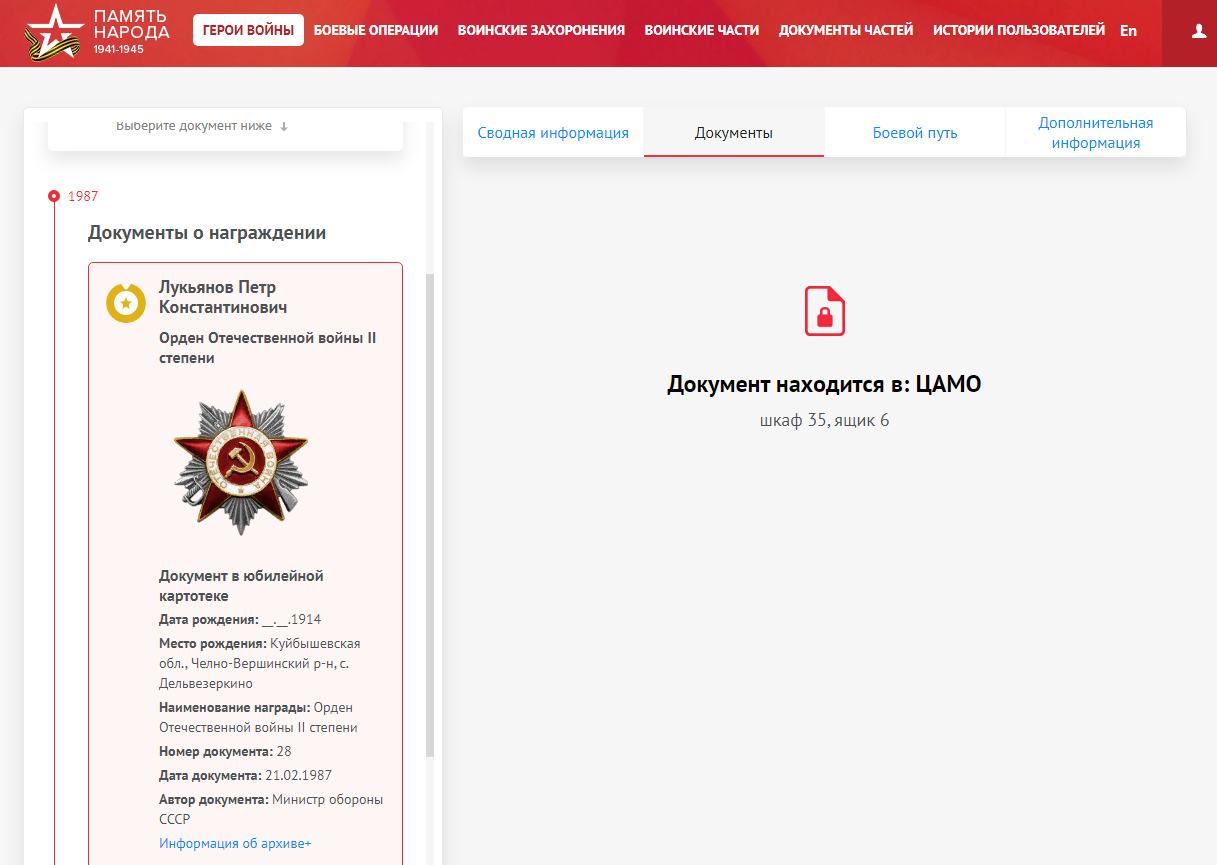Go to Воинские захоронения

pos(541,30)
